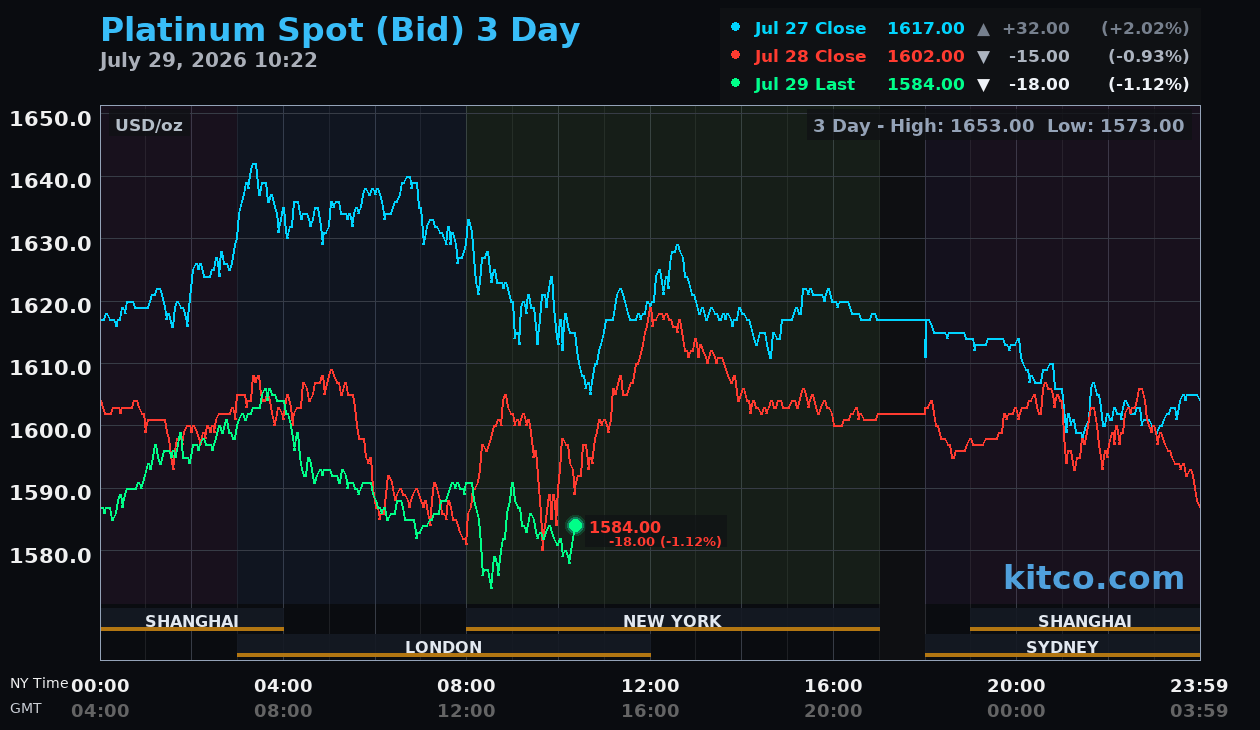Click the 00:00 NY time tick
1260x730 pixels.
[x=100, y=686]
